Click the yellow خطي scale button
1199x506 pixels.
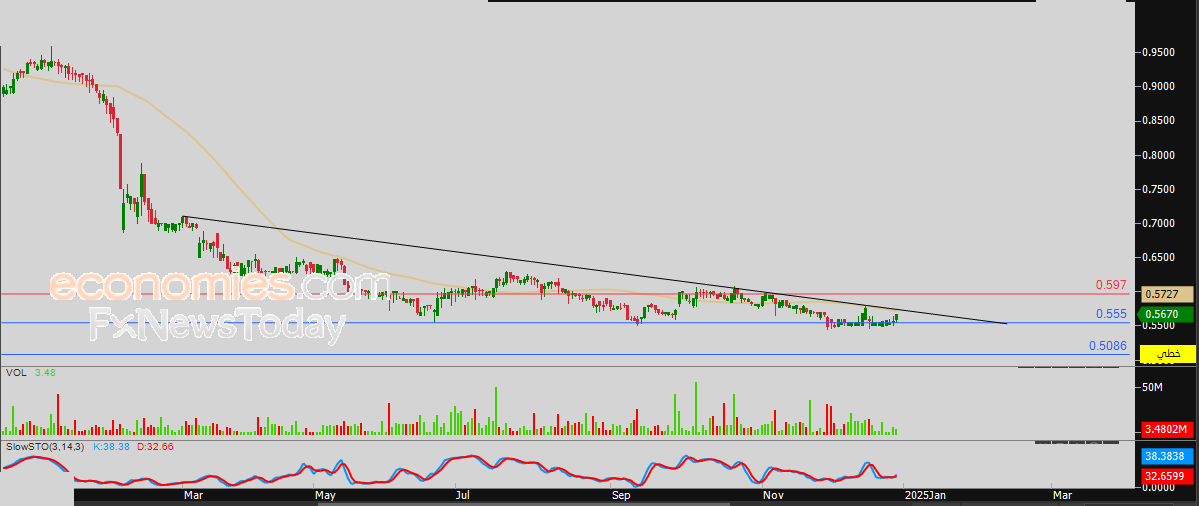tap(1167, 354)
